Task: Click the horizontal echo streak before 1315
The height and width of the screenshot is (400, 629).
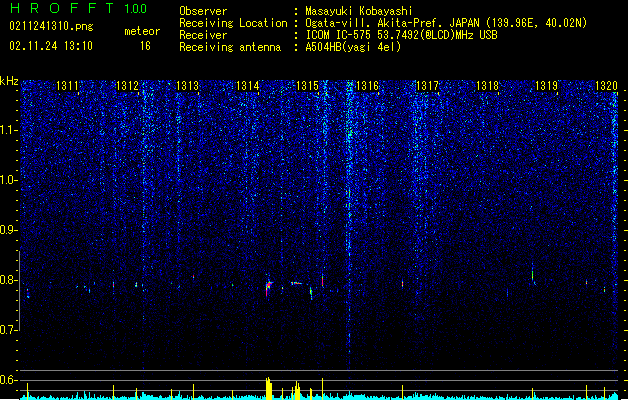Action: tap(296, 283)
